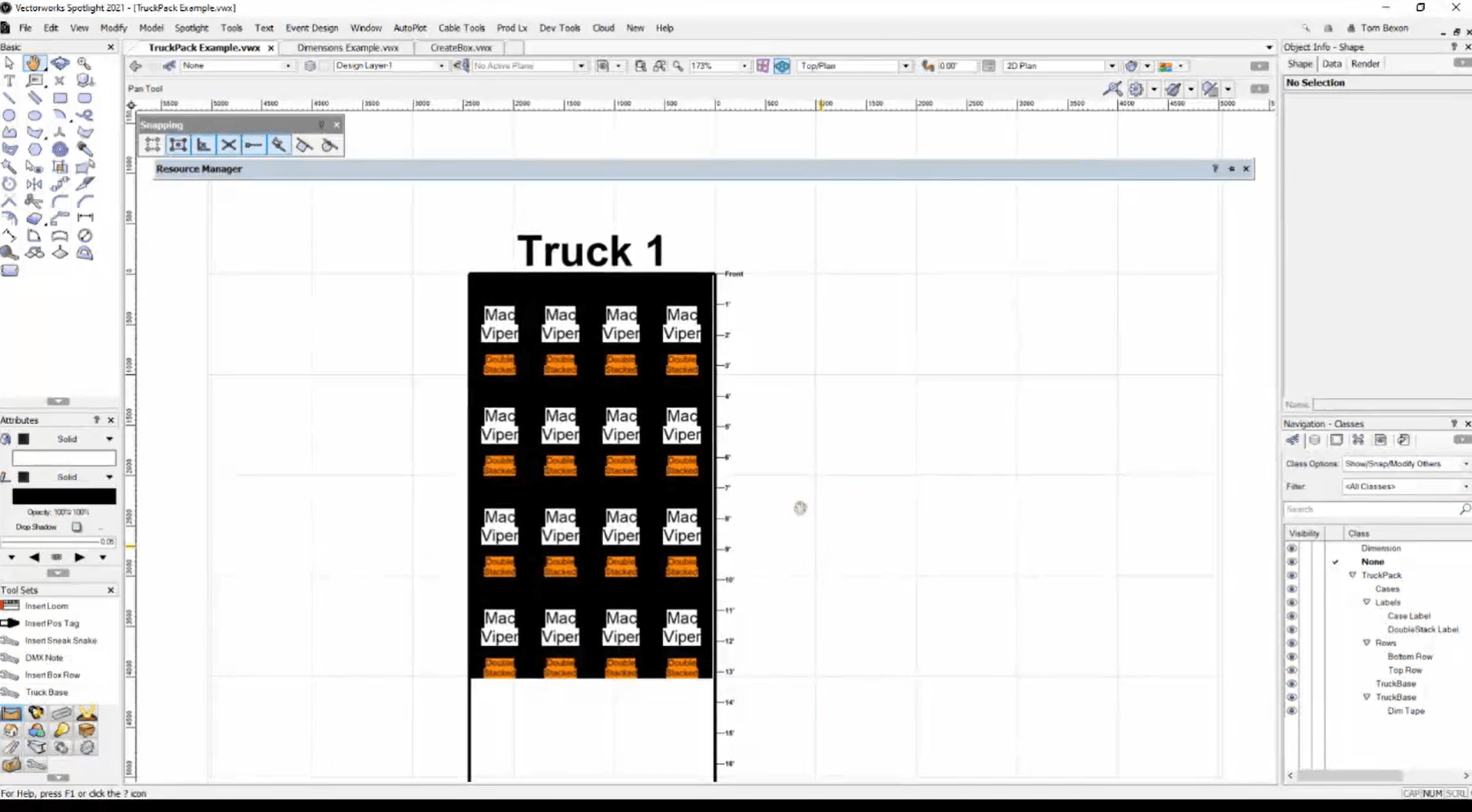Select the Flyover tool

[x=60, y=64]
